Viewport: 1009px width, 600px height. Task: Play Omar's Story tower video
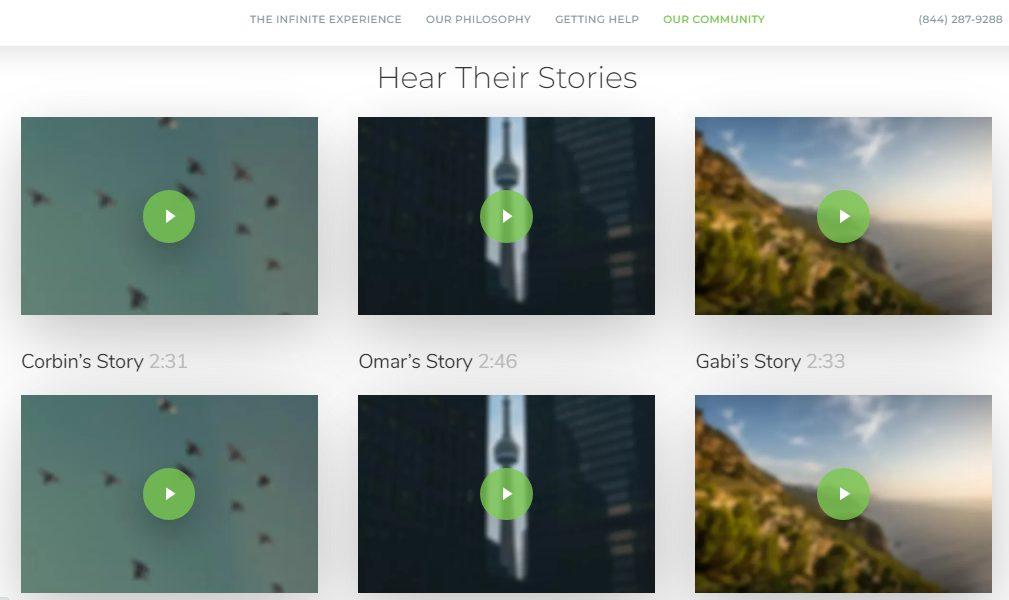506,216
